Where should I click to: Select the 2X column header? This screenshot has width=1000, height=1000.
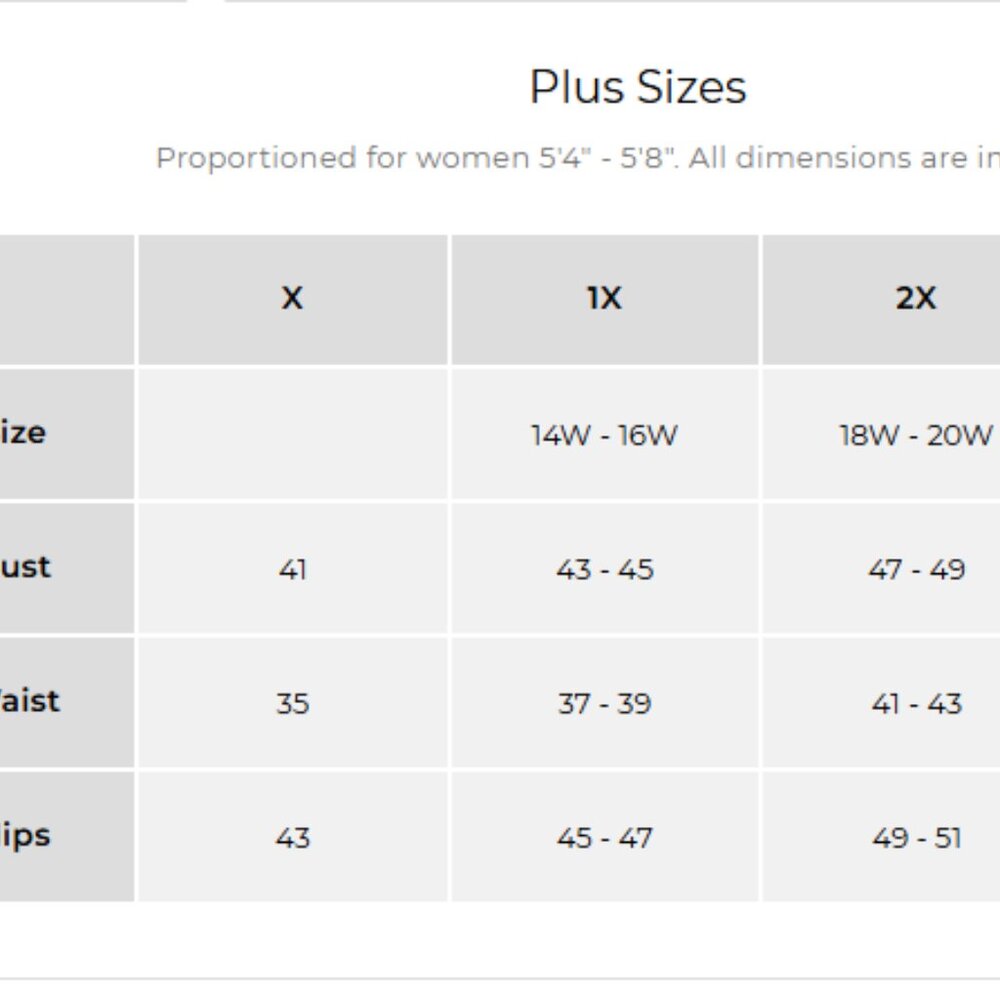coord(915,299)
